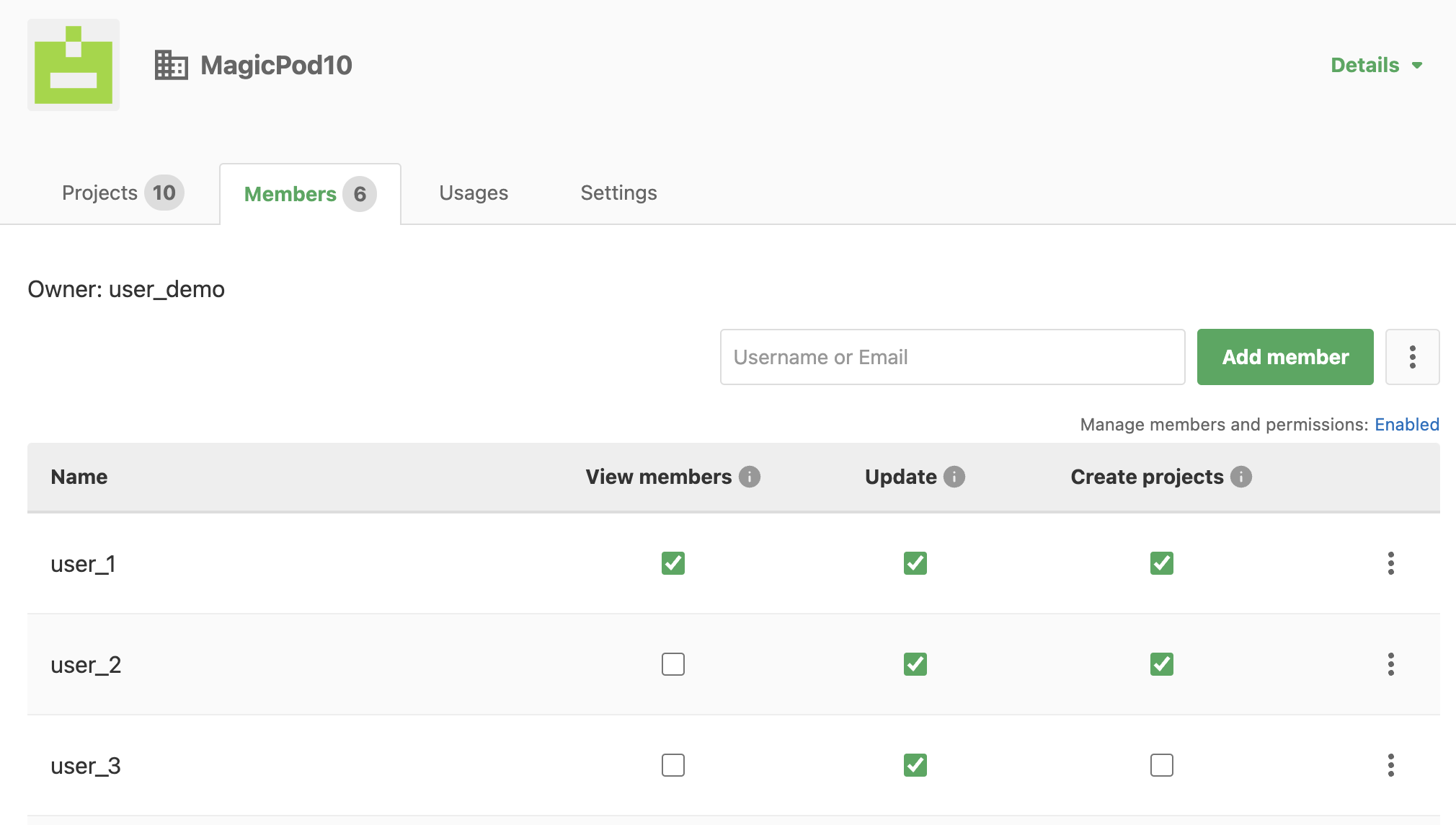
Task: Open more options beside Add member
Action: (x=1413, y=357)
